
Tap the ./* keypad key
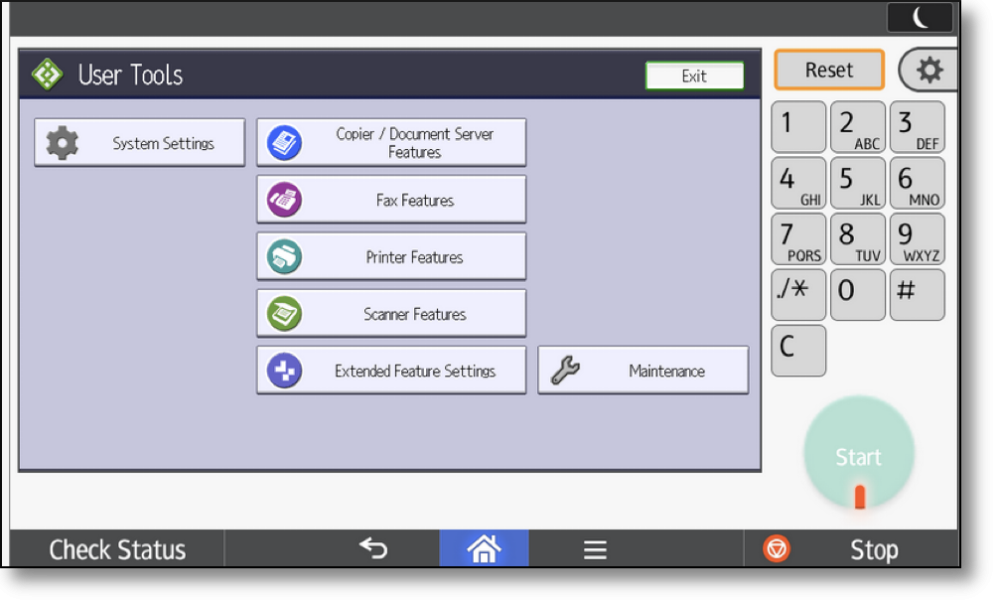(798, 295)
